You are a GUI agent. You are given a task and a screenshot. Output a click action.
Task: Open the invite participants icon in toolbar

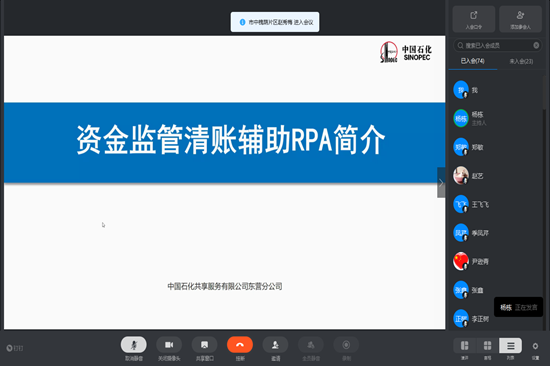(275, 345)
